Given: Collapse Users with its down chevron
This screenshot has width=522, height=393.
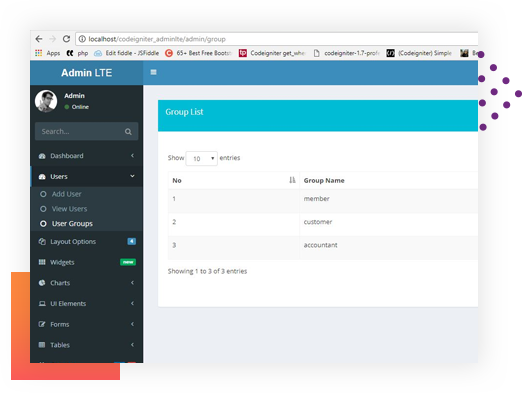Looking at the screenshot, I should [132, 176].
